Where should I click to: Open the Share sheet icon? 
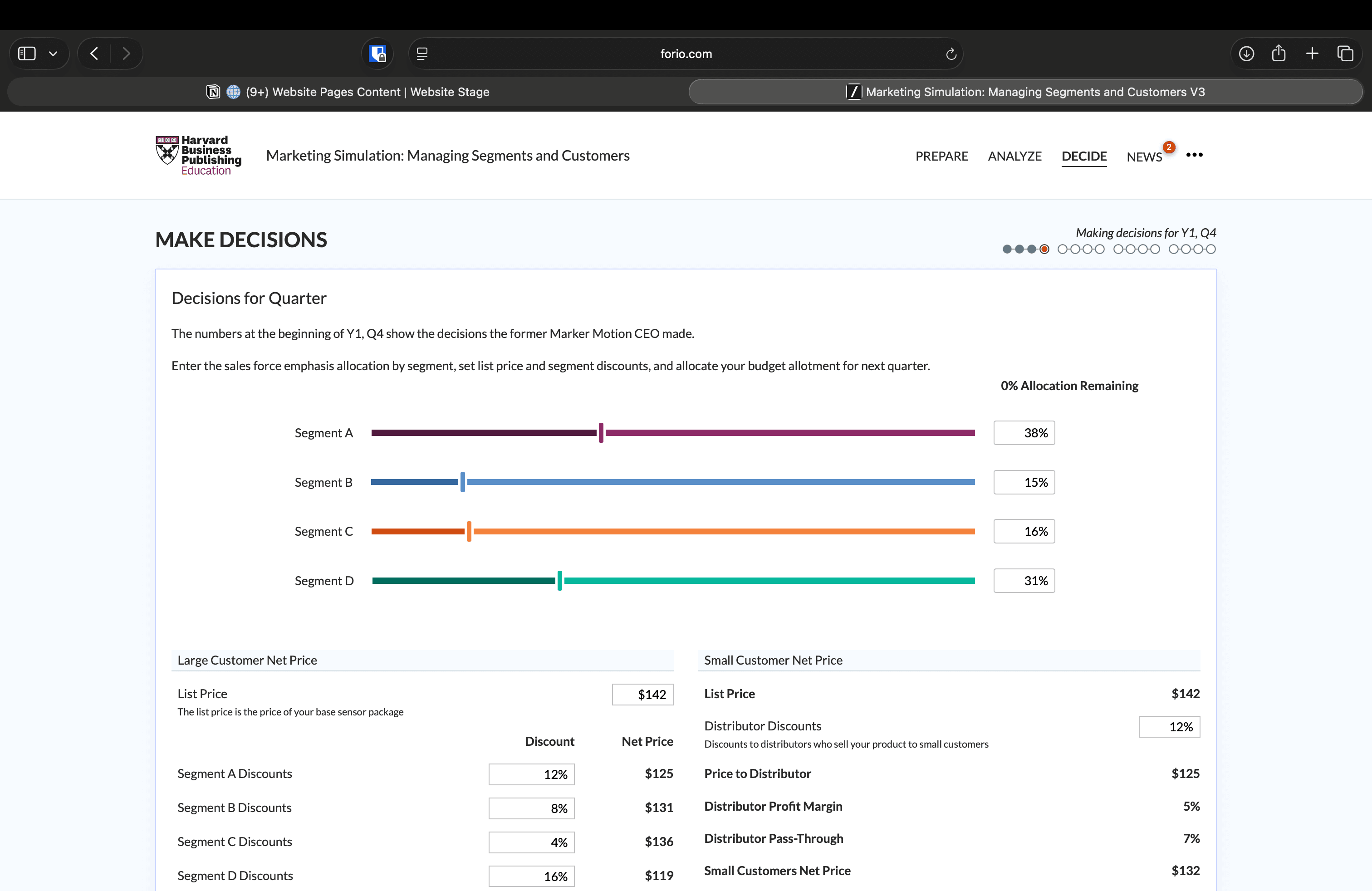click(1279, 54)
